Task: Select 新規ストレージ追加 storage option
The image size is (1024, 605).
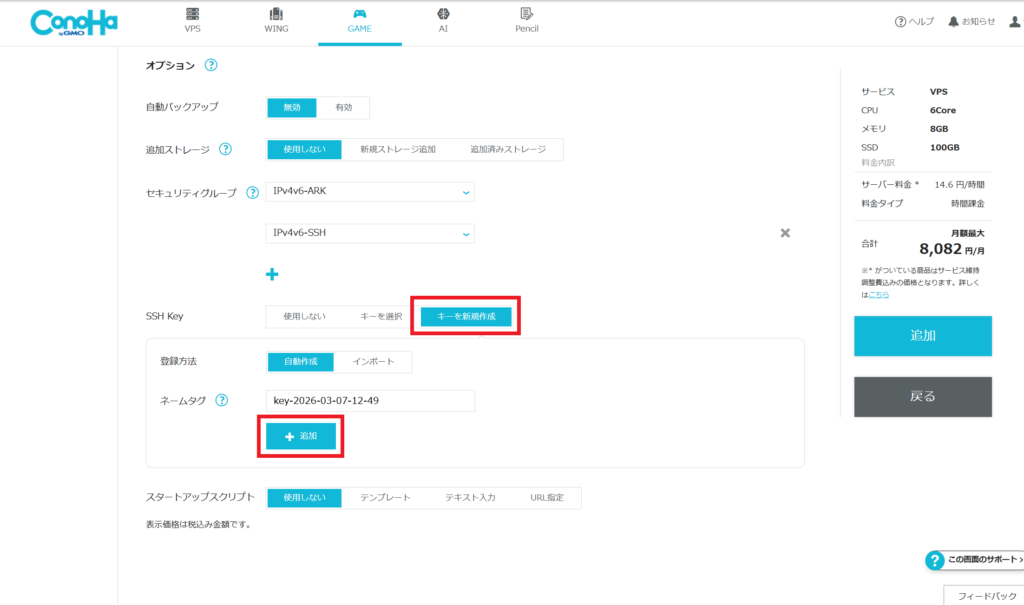Action: pos(398,149)
